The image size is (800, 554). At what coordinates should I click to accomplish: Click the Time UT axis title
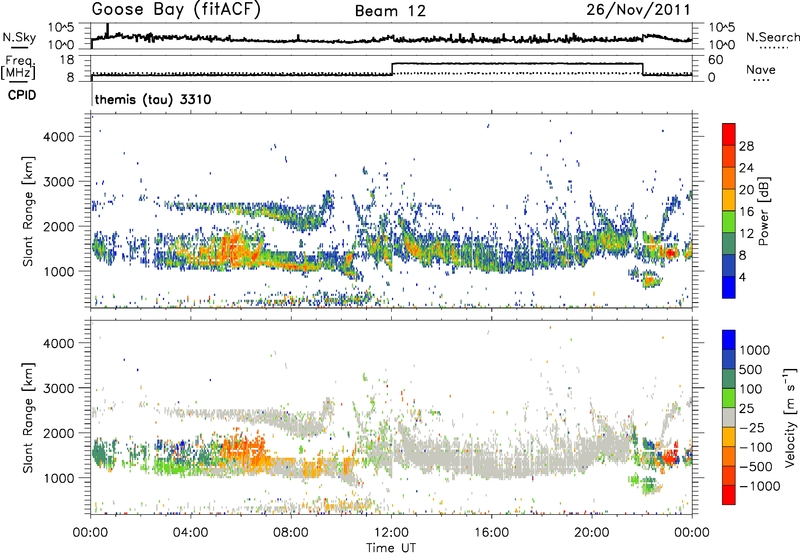point(391,548)
